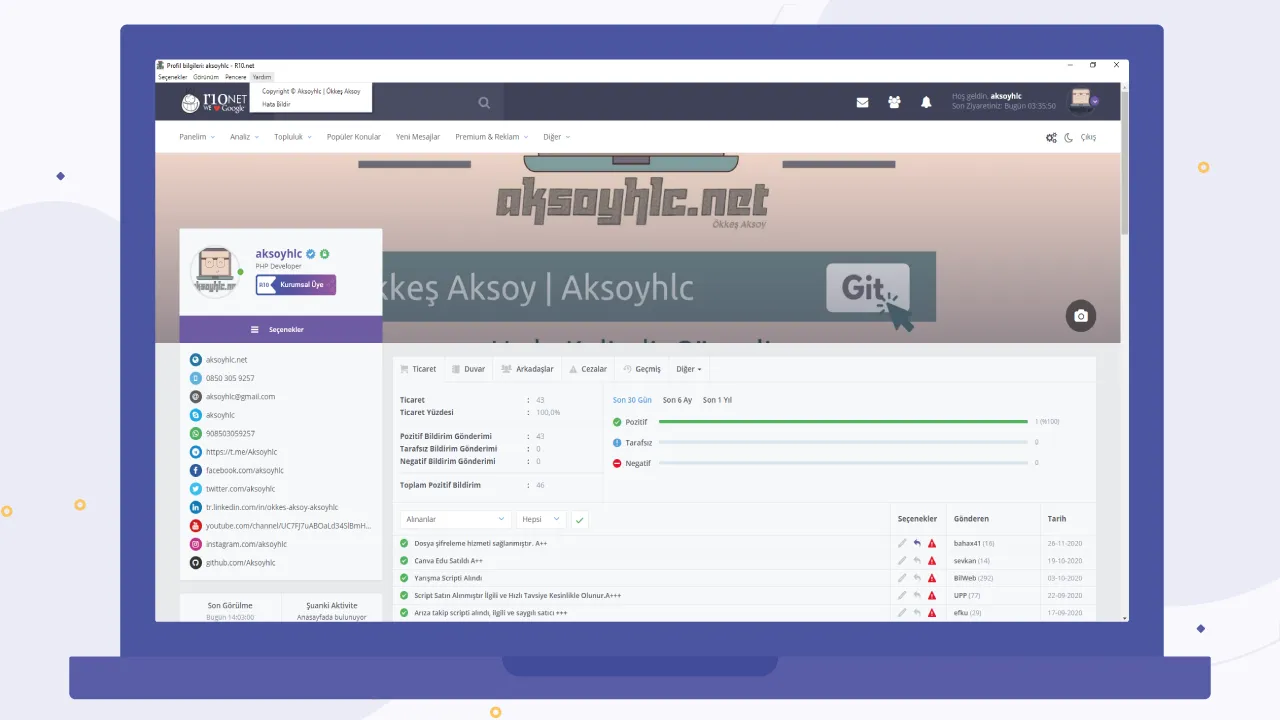Open github.com/Aksoyhlc link
The height and width of the screenshot is (720, 1280).
coord(240,563)
